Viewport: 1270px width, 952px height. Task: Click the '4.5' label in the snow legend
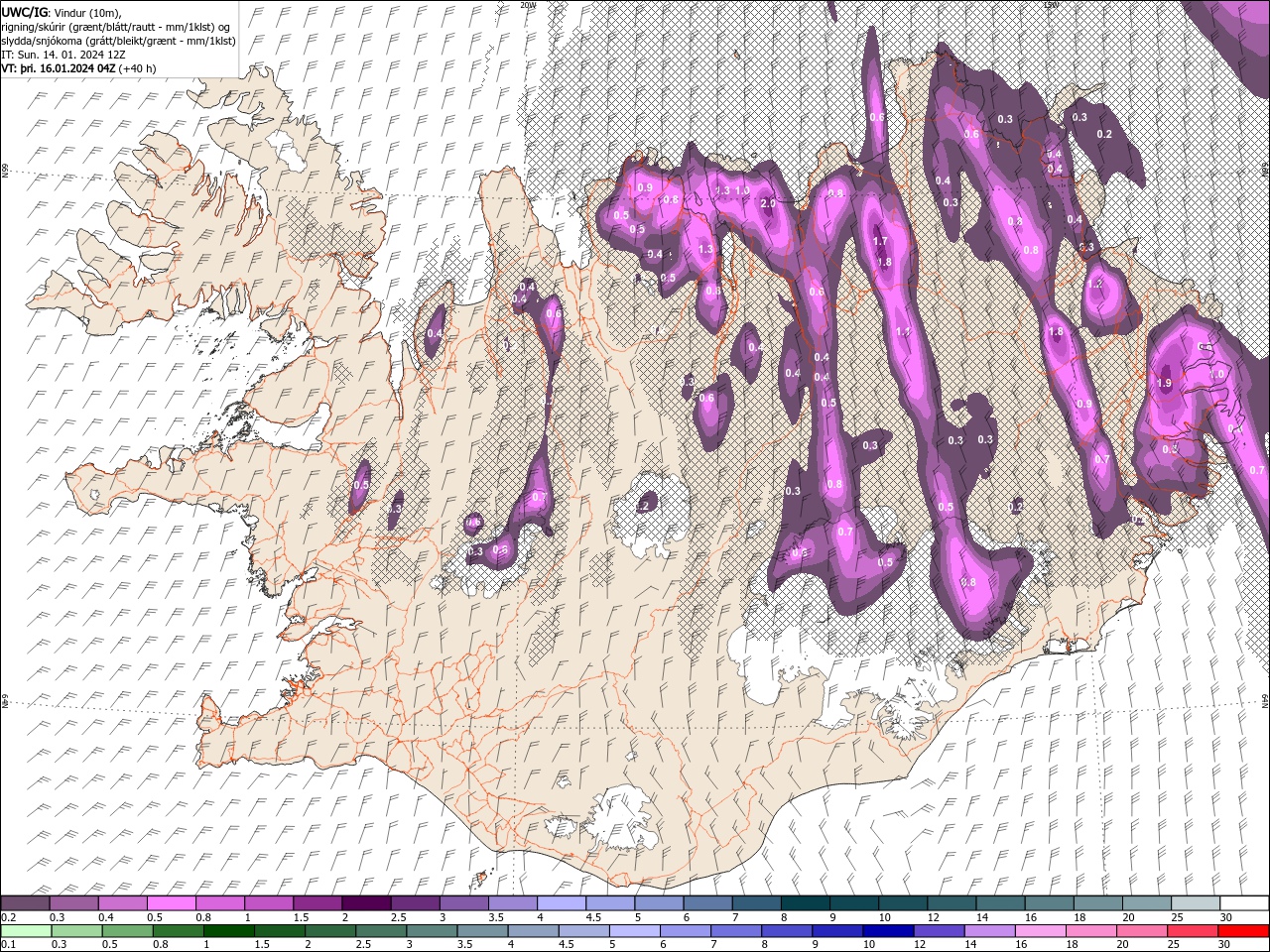592,917
